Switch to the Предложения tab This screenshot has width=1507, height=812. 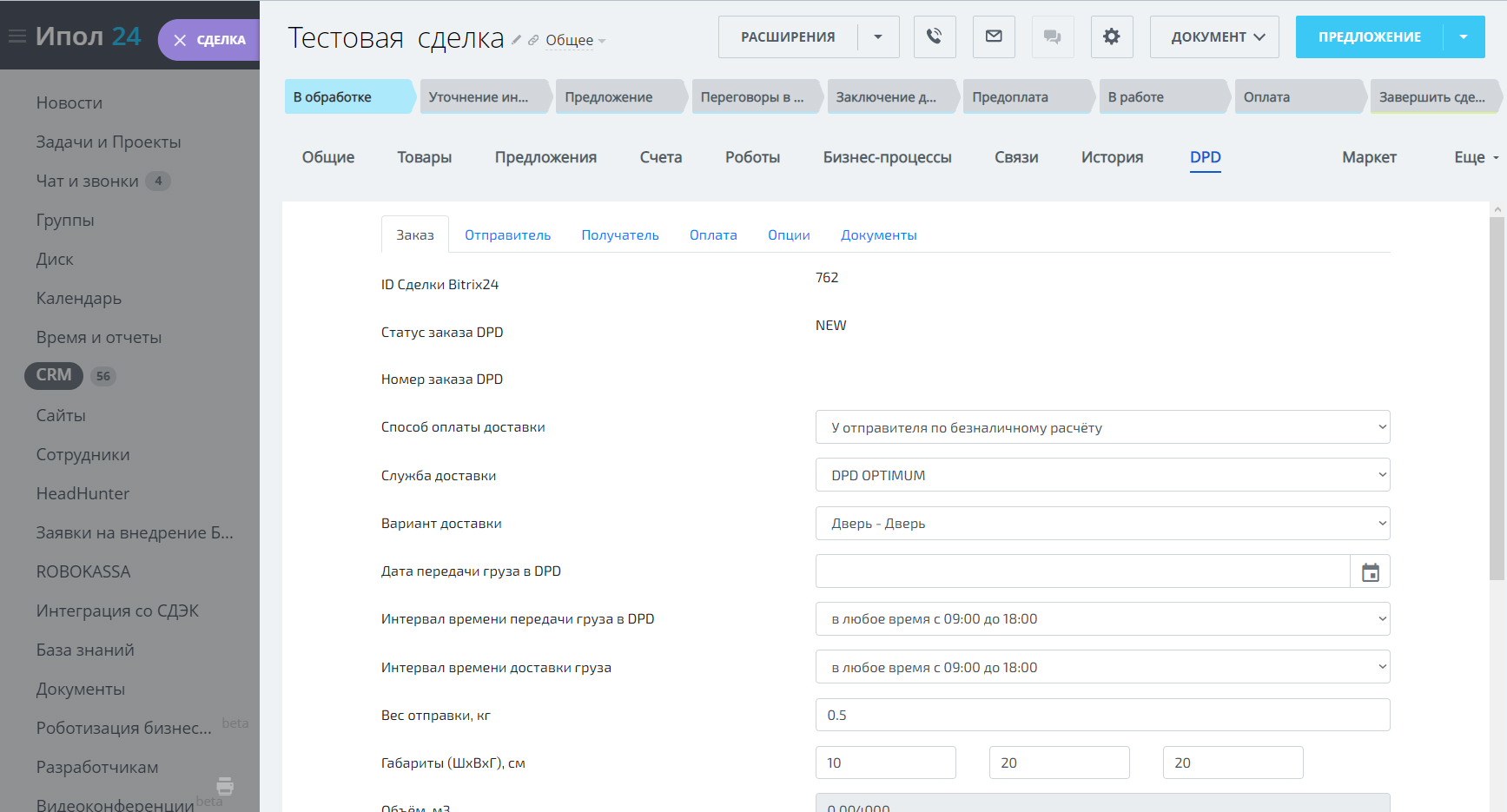pos(545,157)
